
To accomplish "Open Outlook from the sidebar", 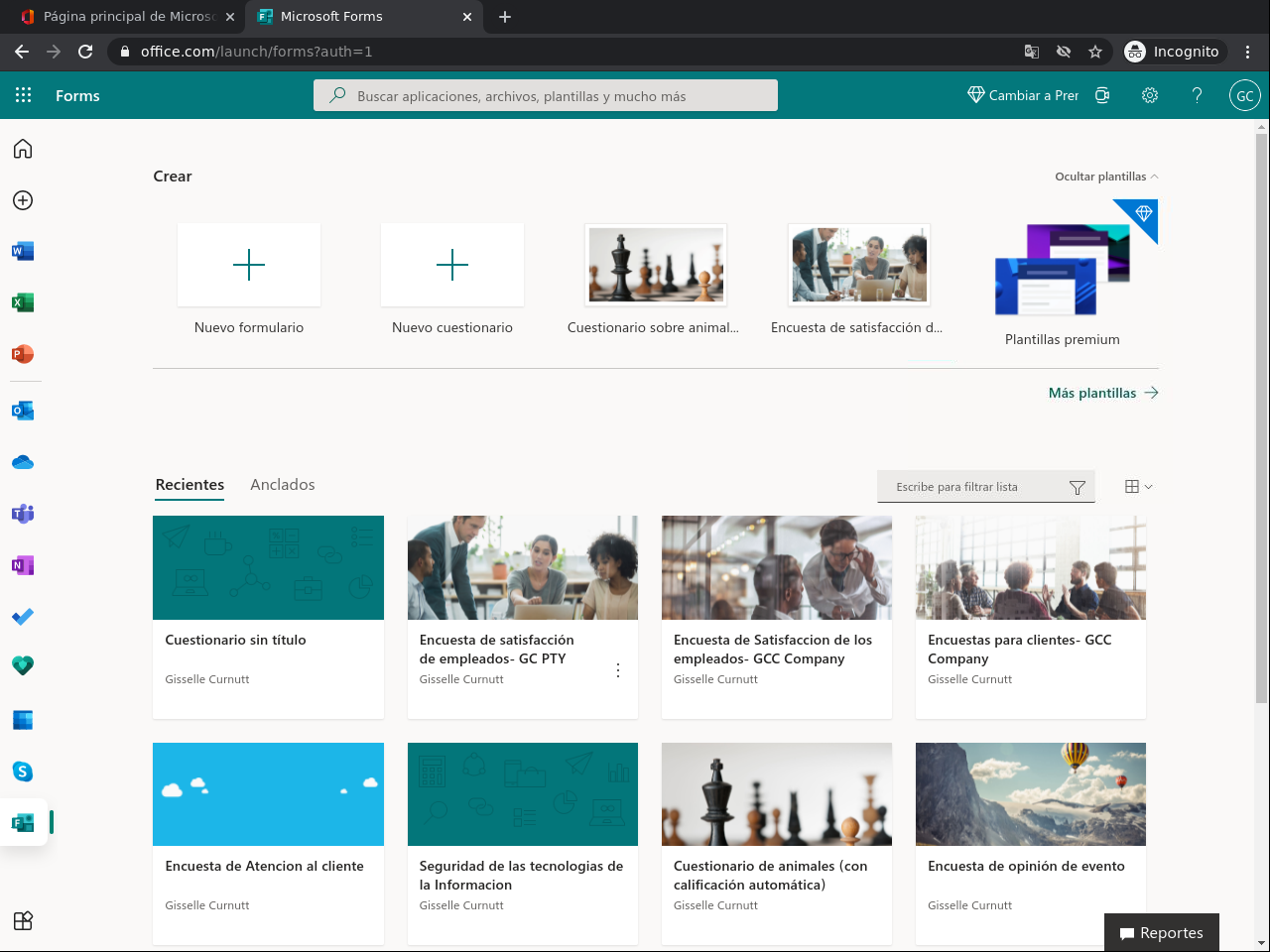I will pos(23,411).
